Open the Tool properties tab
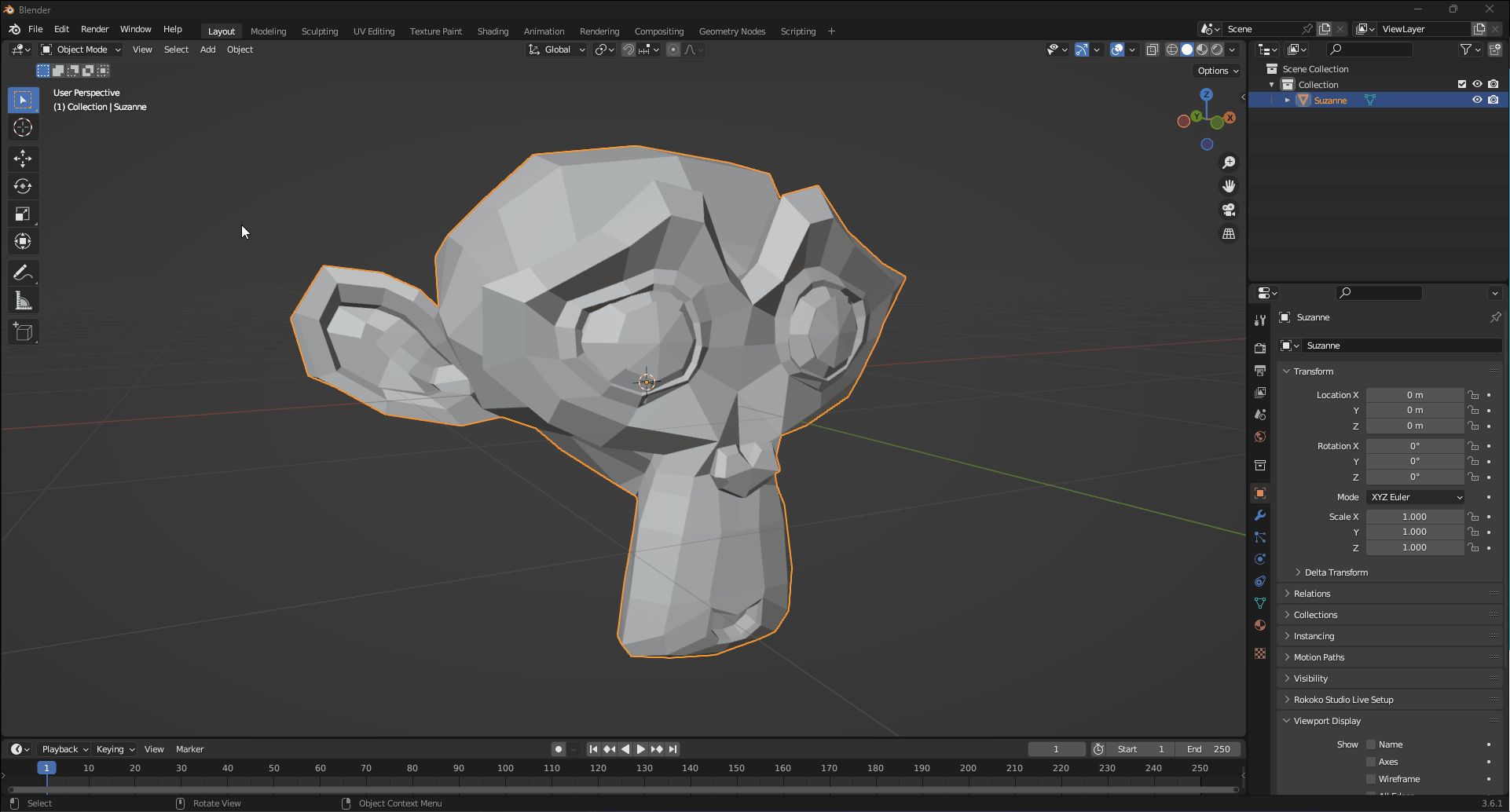This screenshot has width=1510, height=812. click(x=1260, y=320)
